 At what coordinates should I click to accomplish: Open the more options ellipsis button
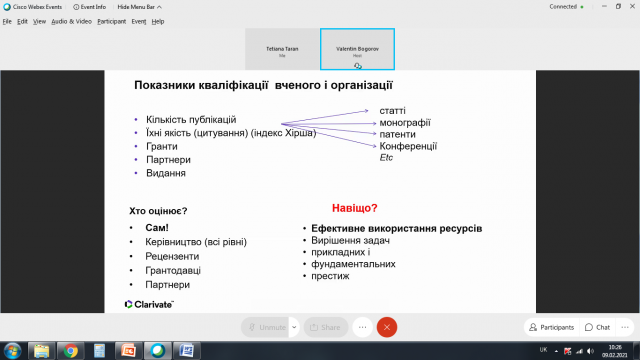[x=362, y=327]
